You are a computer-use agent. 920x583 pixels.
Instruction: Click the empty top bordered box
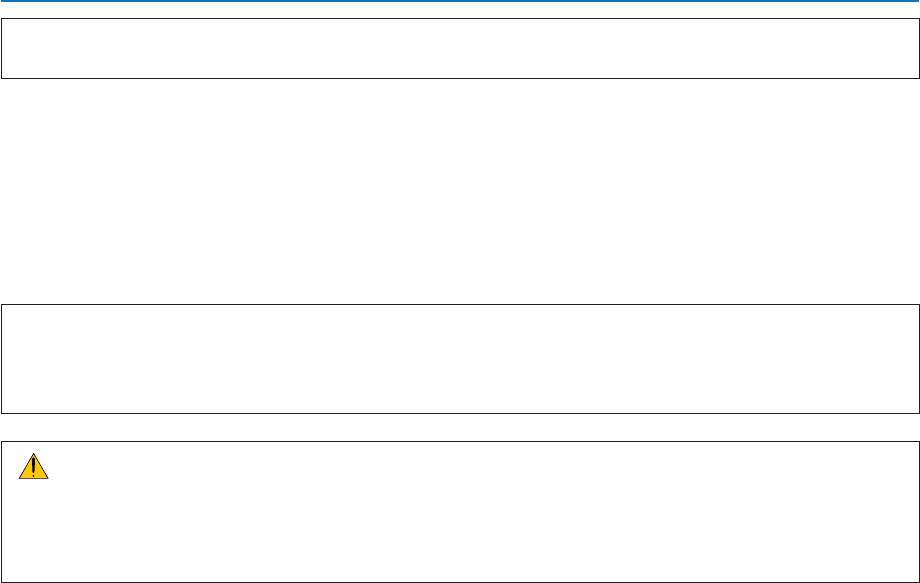[x=460, y=48]
